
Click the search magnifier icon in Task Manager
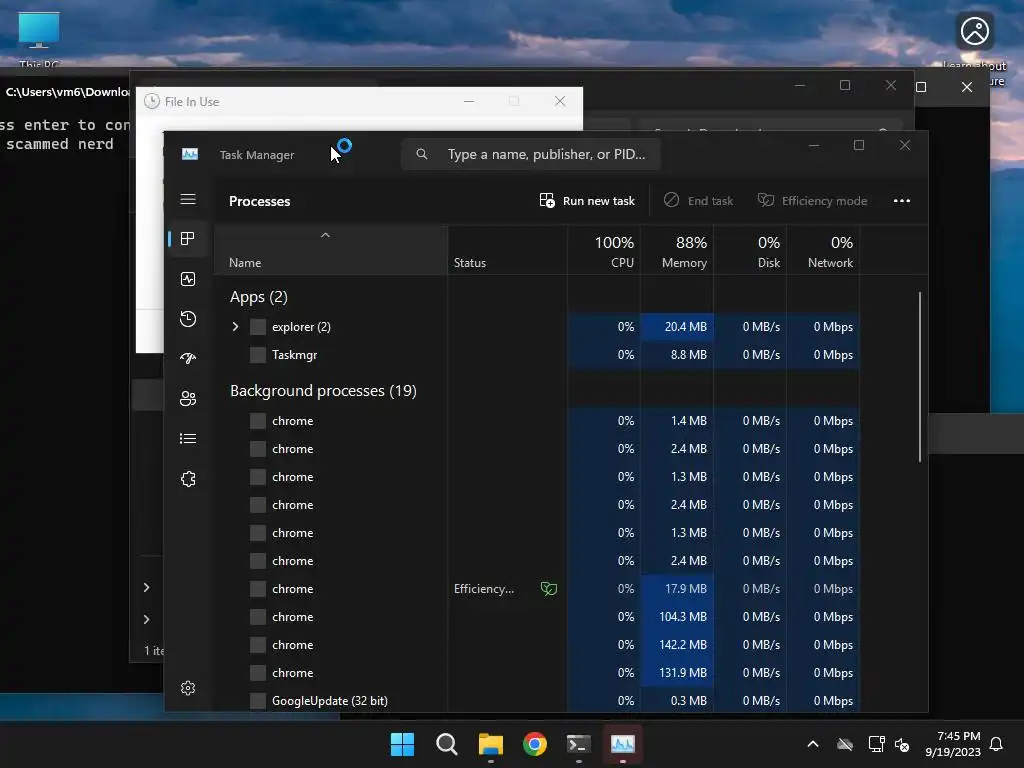(x=422, y=154)
